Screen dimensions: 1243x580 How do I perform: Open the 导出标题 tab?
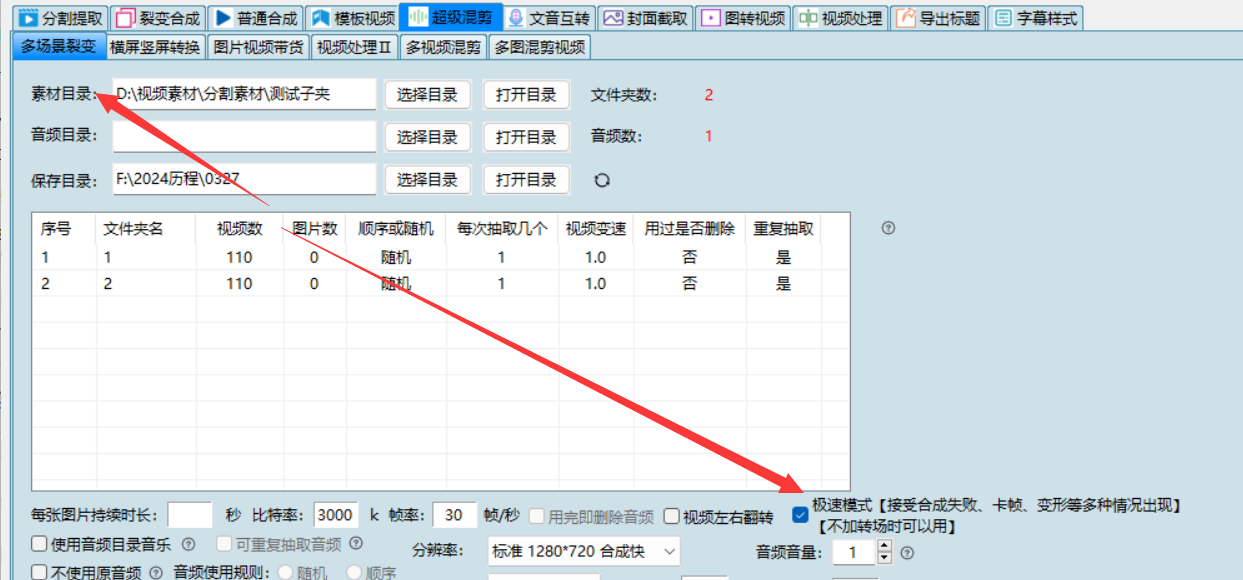coord(938,18)
